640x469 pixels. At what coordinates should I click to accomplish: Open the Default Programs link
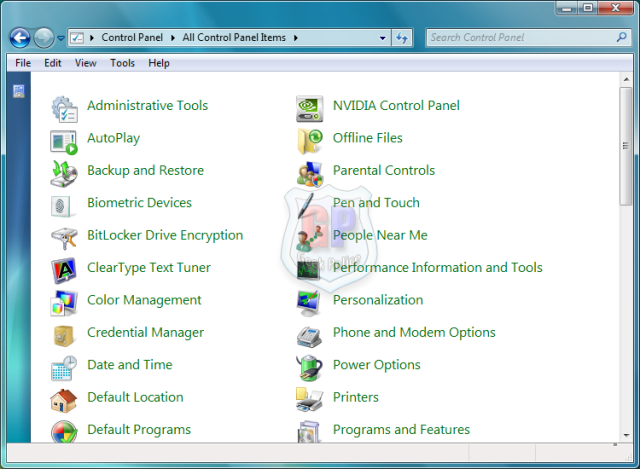[x=139, y=430]
